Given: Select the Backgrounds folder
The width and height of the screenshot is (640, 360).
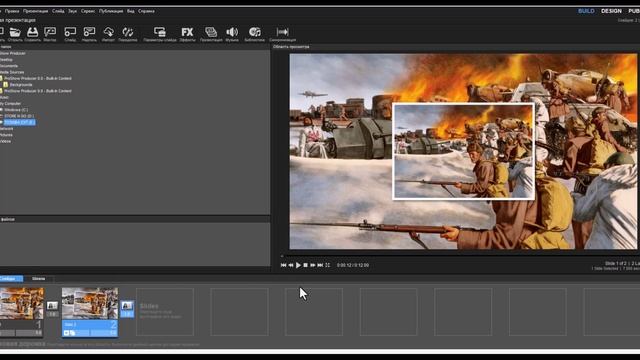Looking at the screenshot, I should tap(20, 84).
